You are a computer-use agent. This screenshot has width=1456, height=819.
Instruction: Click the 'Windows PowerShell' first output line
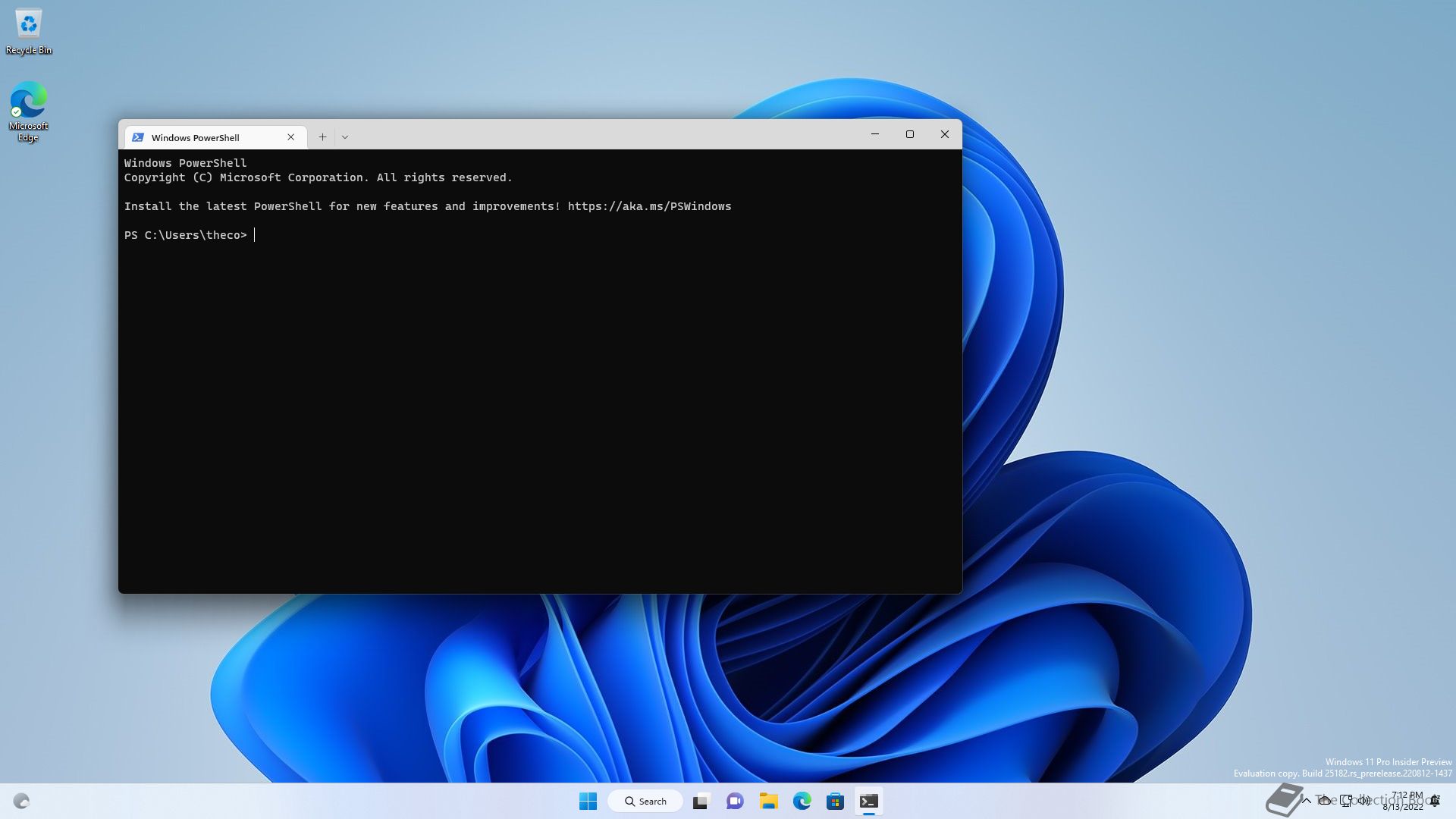tap(186, 163)
